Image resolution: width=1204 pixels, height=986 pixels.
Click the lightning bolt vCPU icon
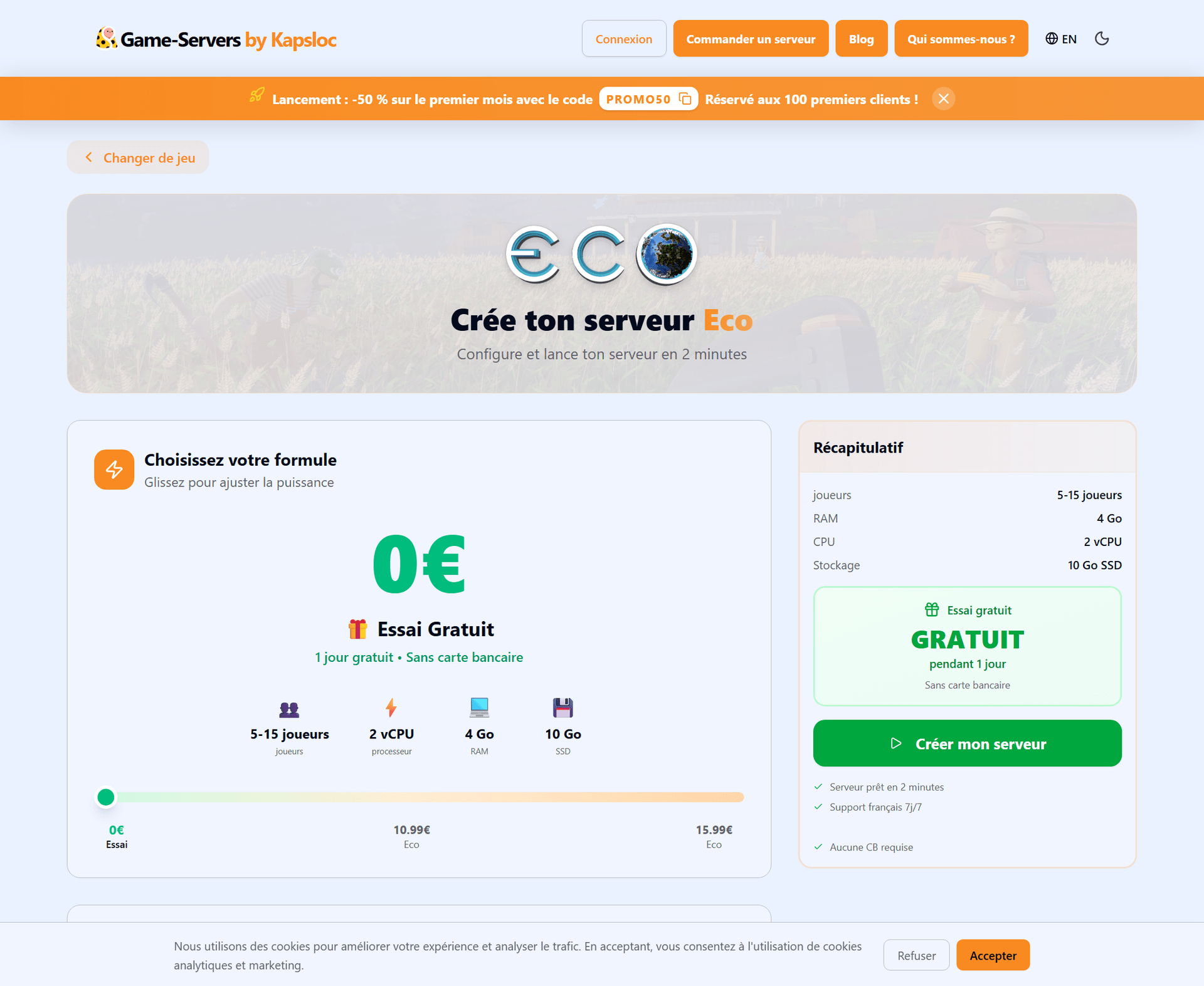pos(391,708)
